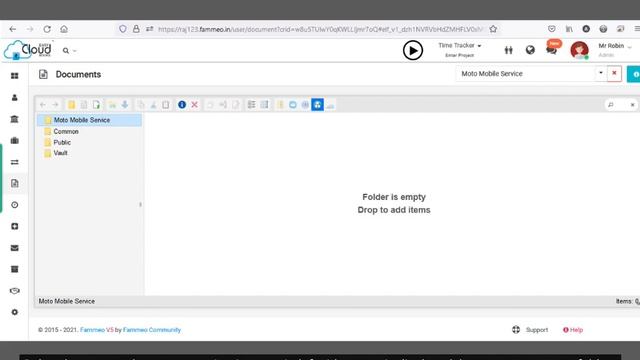
Task: Click the copy icon in file toolbar
Action: (x=141, y=105)
